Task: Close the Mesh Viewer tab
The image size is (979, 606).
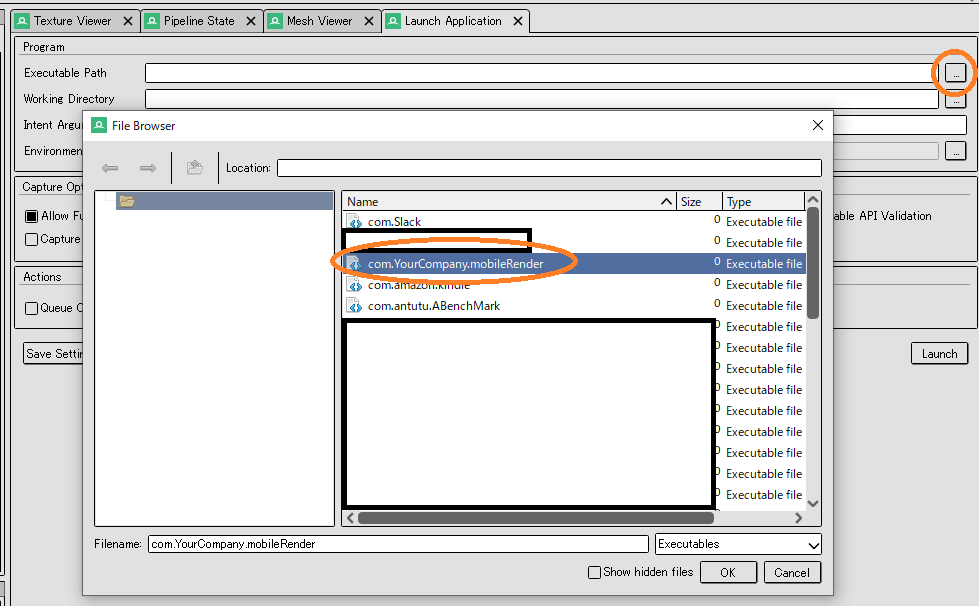Action: click(369, 21)
